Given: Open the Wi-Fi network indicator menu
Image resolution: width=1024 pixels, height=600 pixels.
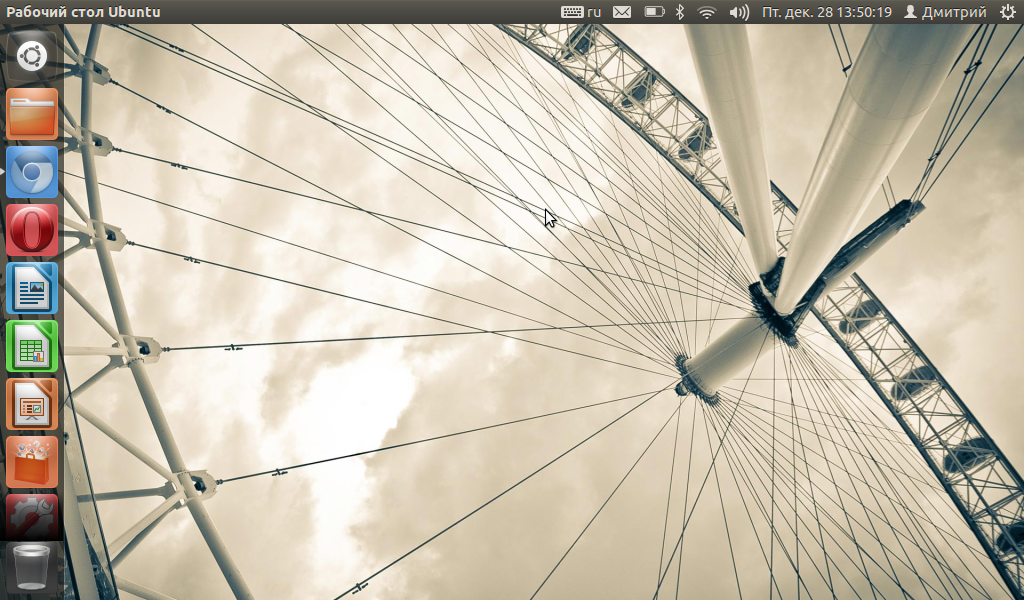Looking at the screenshot, I should point(707,12).
